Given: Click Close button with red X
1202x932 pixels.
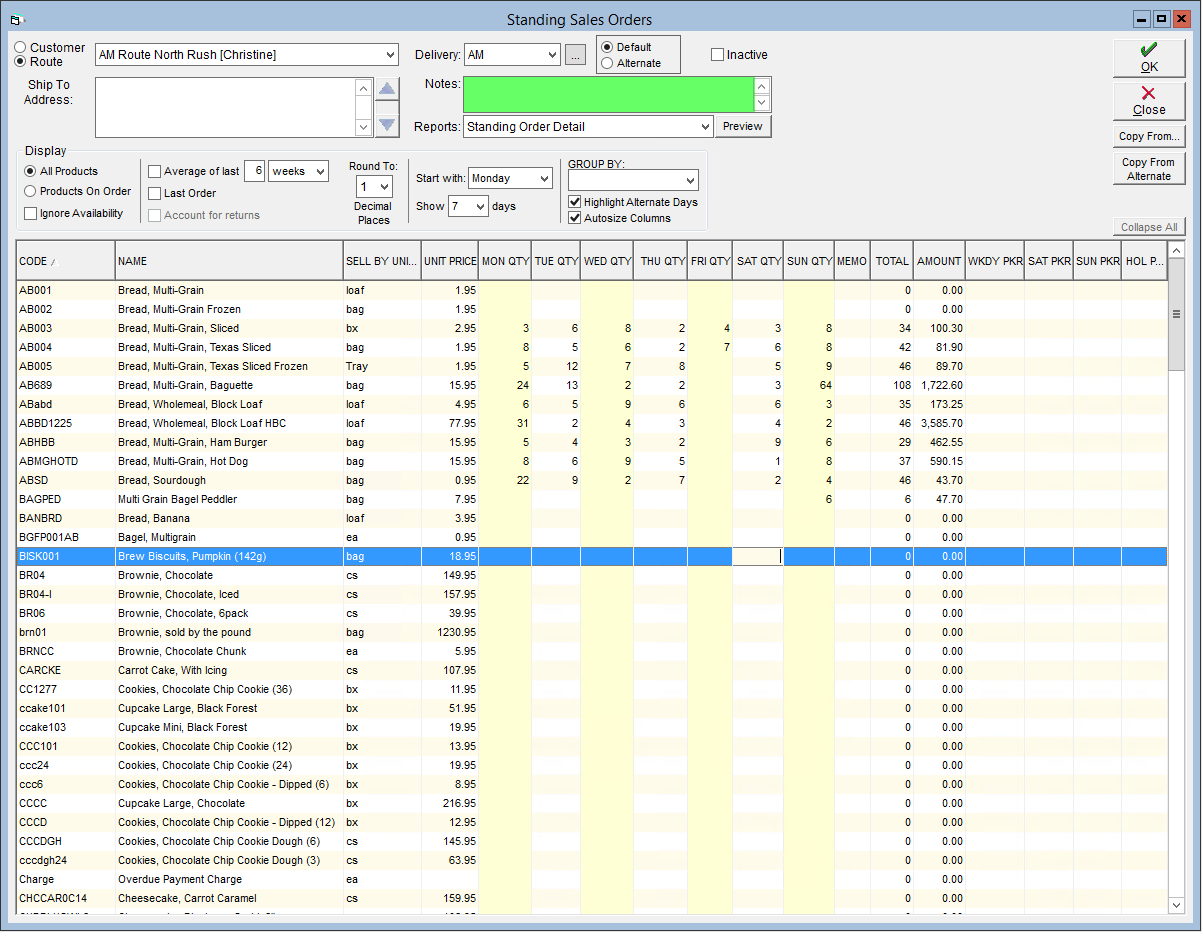Looking at the screenshot, I should [x=1149, y=101].
